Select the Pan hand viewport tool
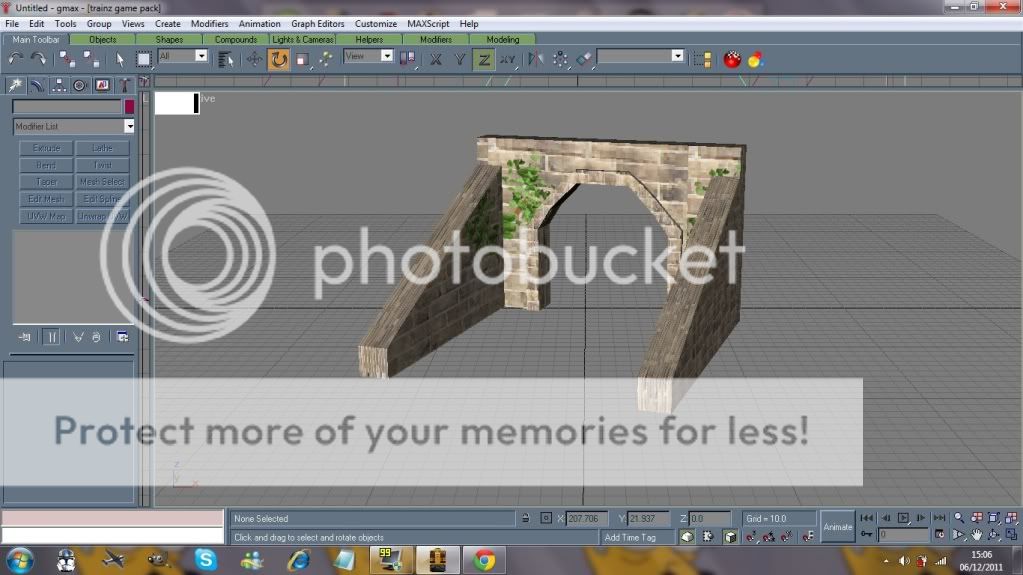The width and height of the screenshot is (1023, 575). (x=977, y=535)
